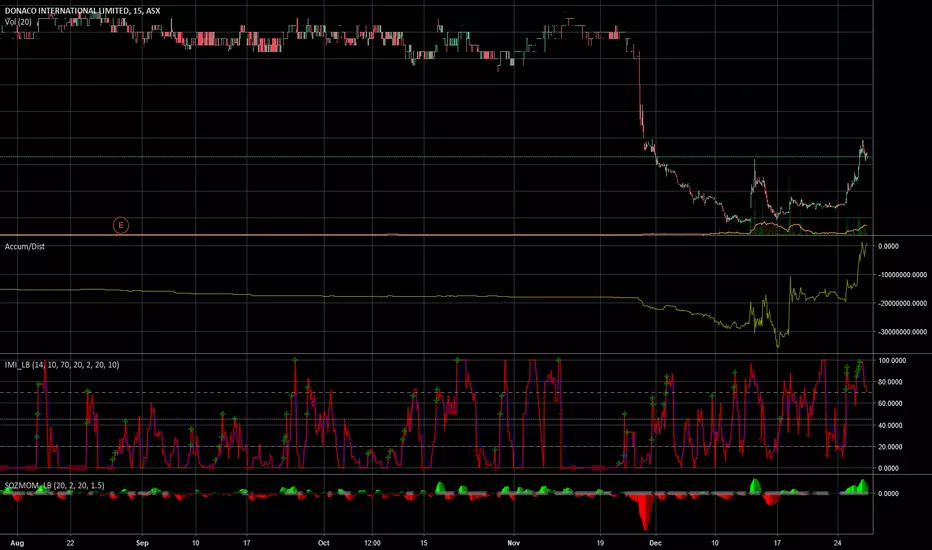932x550 pixels.
Task: Select the Dec date on the time axis
Action: click(x=655, y=543)
